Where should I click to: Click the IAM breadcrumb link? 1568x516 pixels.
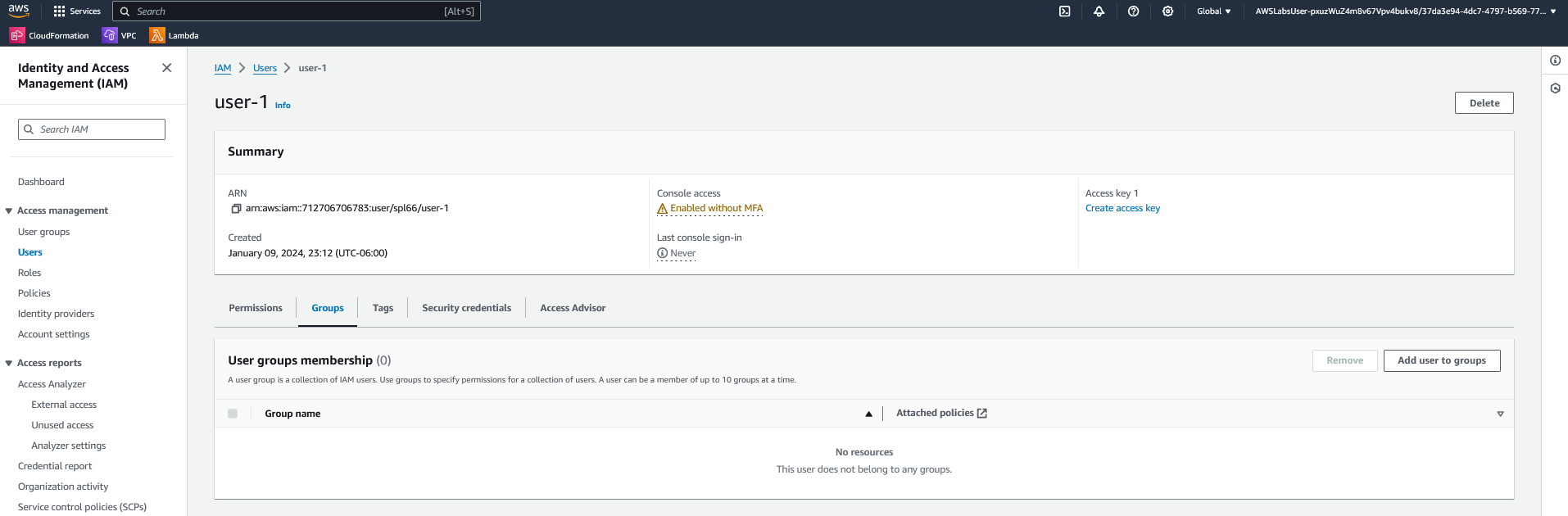click(x=223, y=68)
